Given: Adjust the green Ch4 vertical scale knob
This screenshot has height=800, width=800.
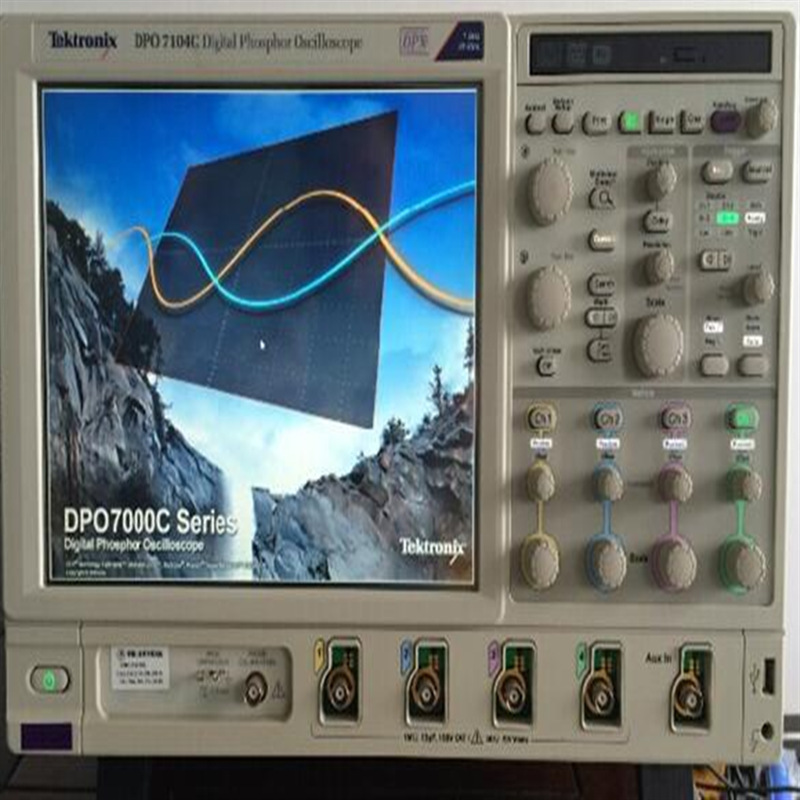Looking at the screenshot, I should click(x=743, y=565).
